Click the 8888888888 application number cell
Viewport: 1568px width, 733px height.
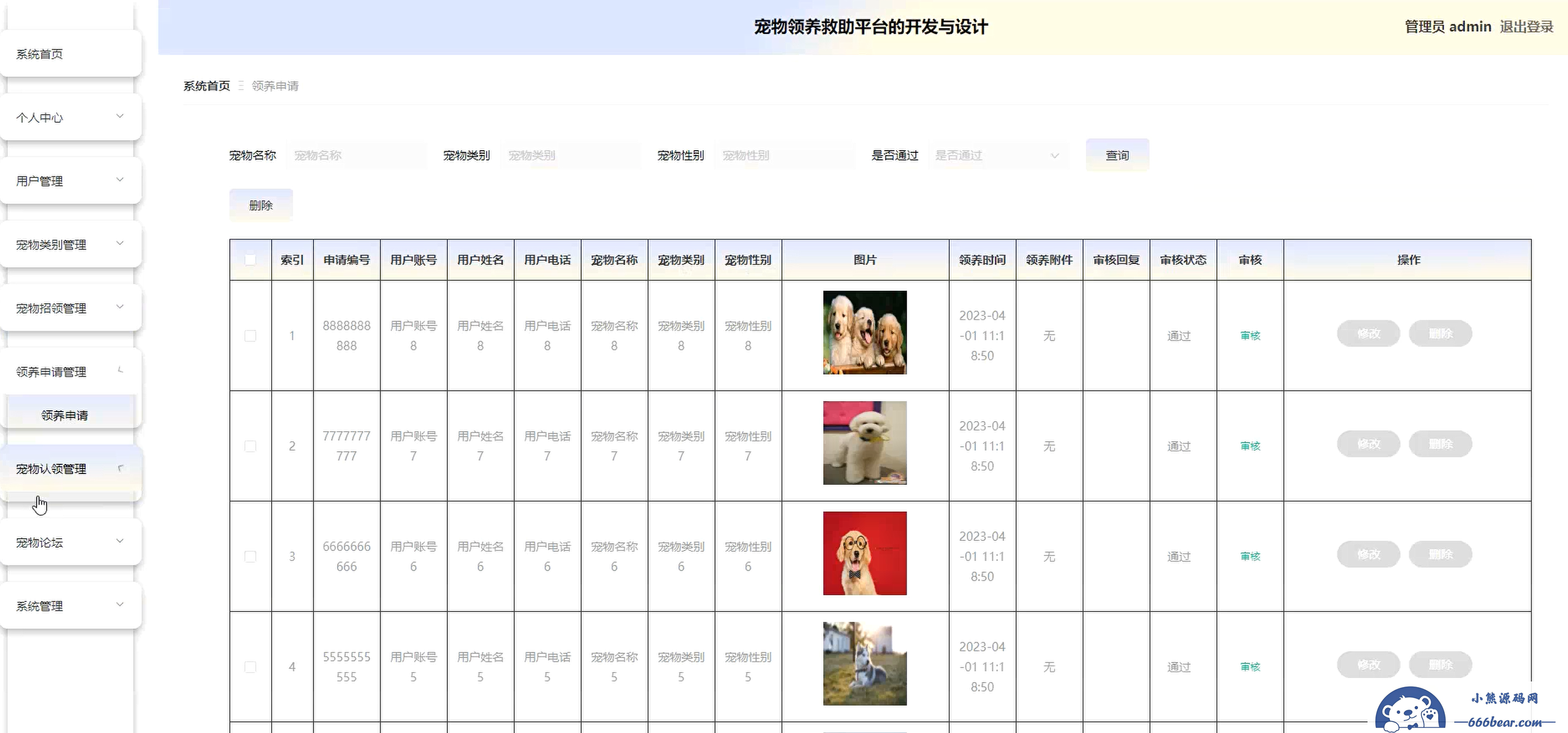[x=347, y=335]
